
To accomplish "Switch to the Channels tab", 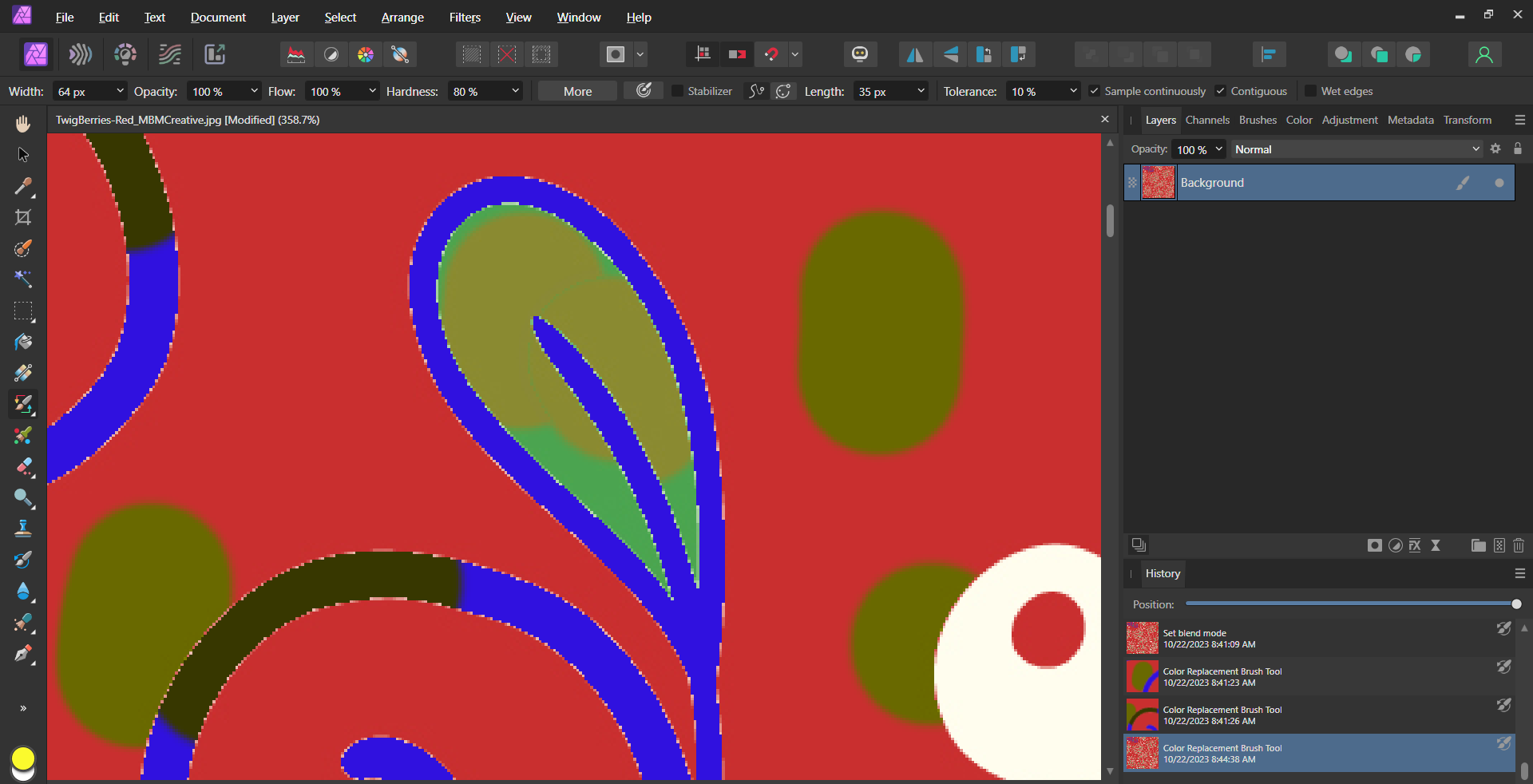I will tap(1207, 120).
